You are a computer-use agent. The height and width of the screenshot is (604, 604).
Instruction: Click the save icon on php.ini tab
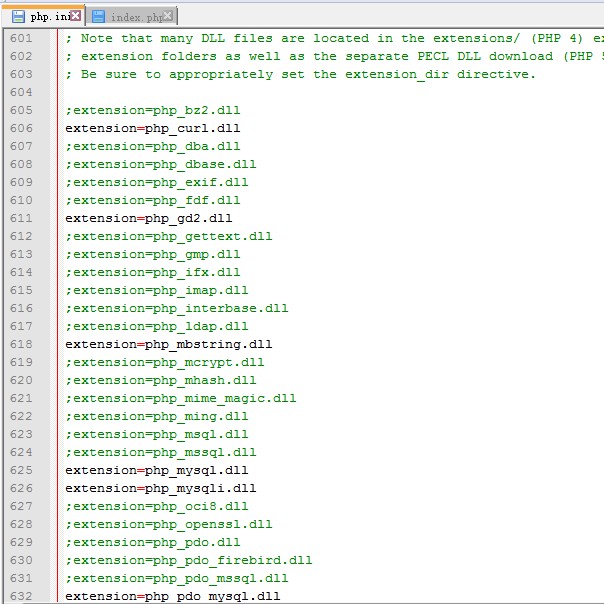pyautogui.click(x=18, y=17)
